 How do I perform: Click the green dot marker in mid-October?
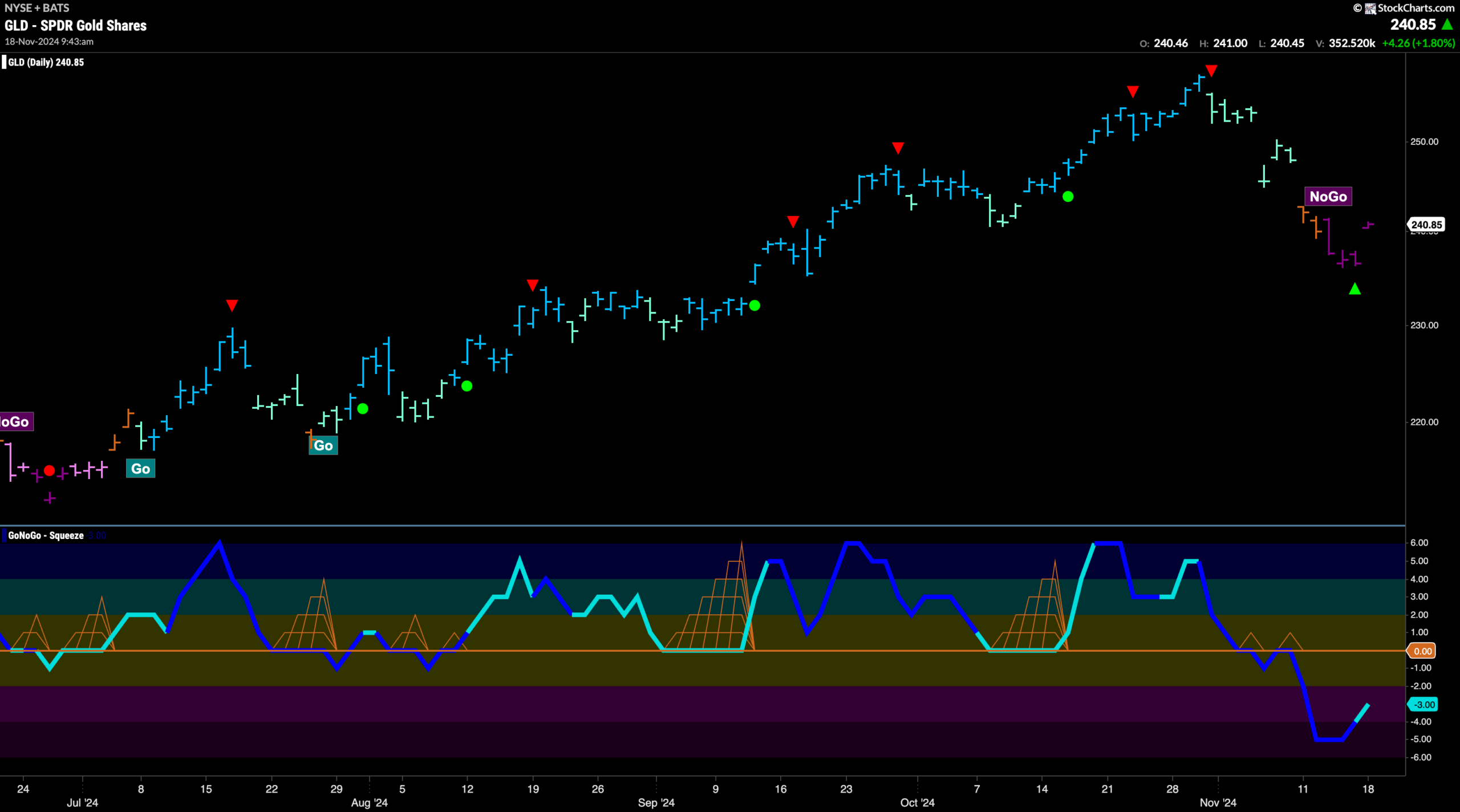(x=1068, y=197)
